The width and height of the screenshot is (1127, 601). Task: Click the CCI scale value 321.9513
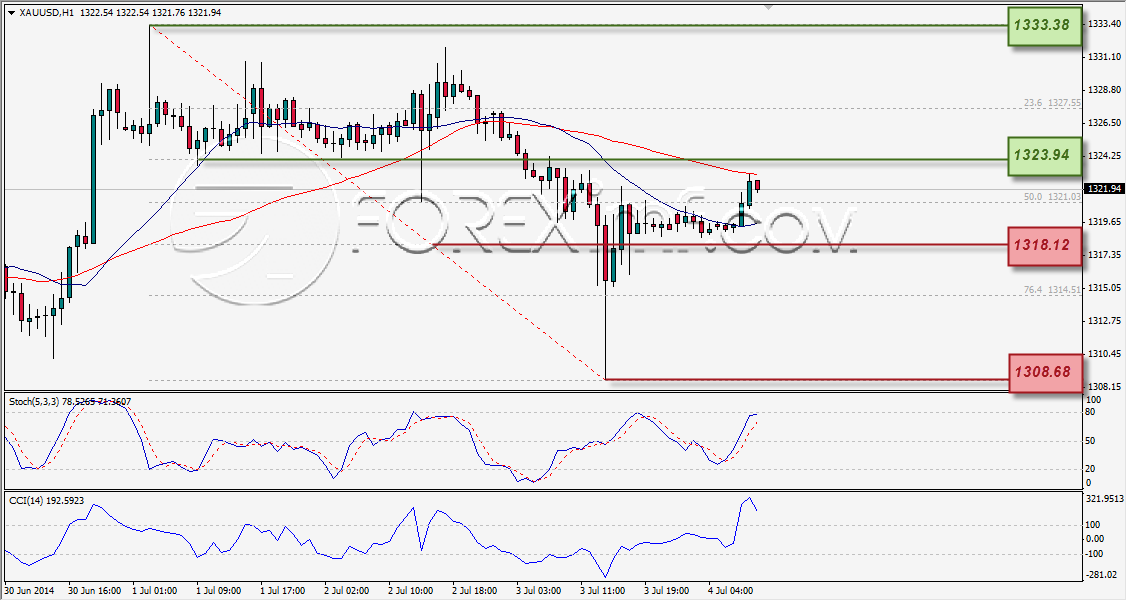click(x=1104, y=497)
